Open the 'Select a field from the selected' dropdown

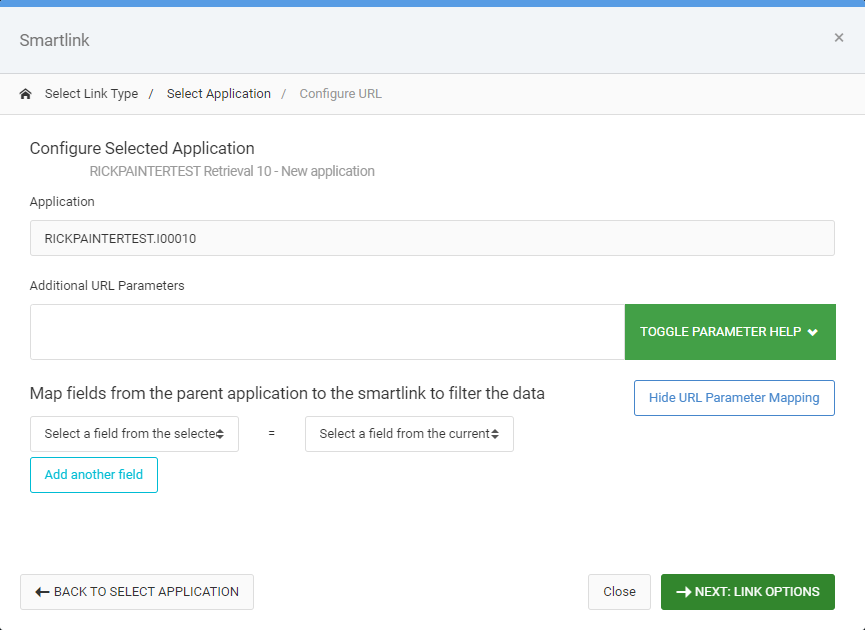point(134,434)
